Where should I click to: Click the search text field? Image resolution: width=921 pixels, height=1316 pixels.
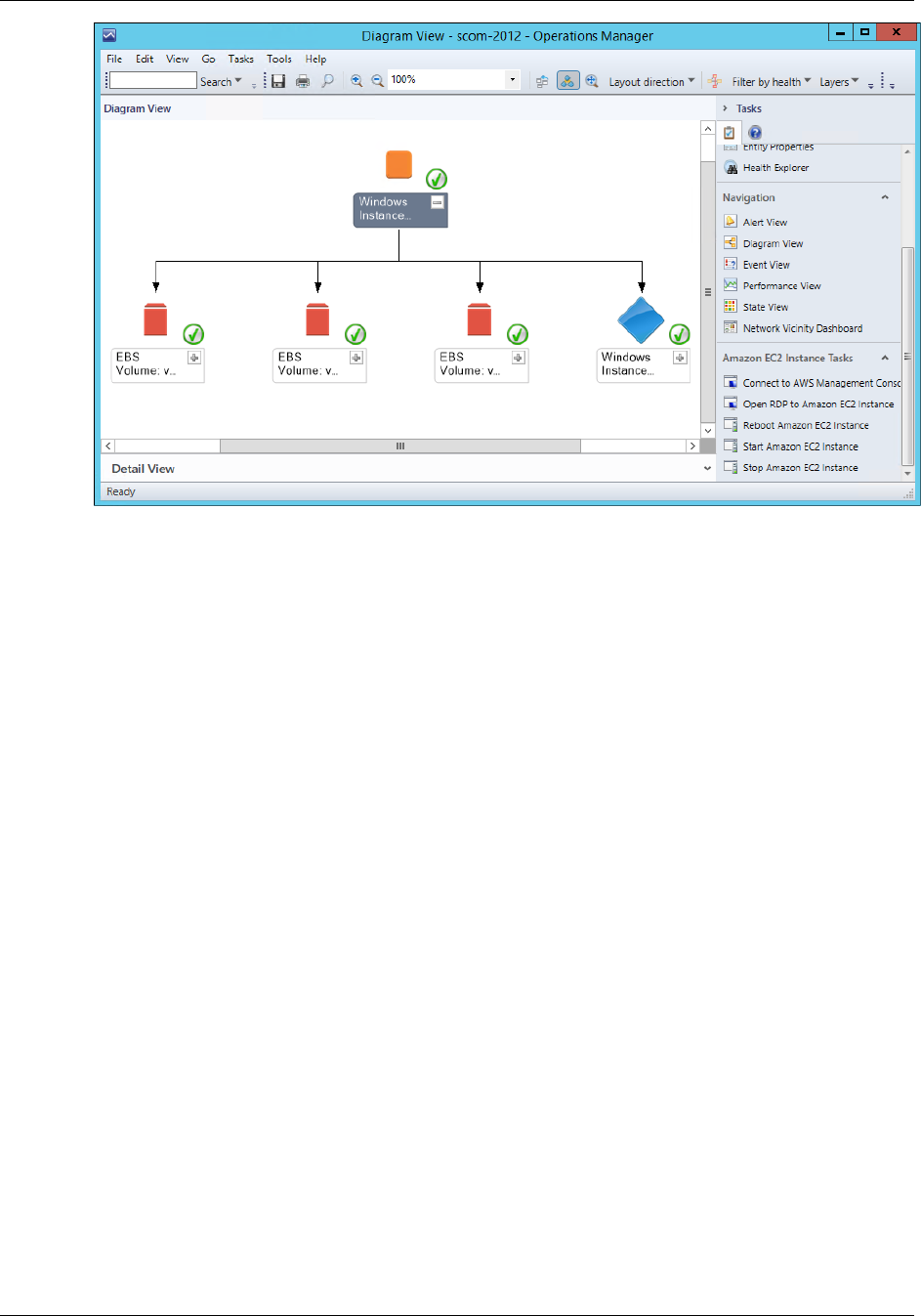[153, 80]
